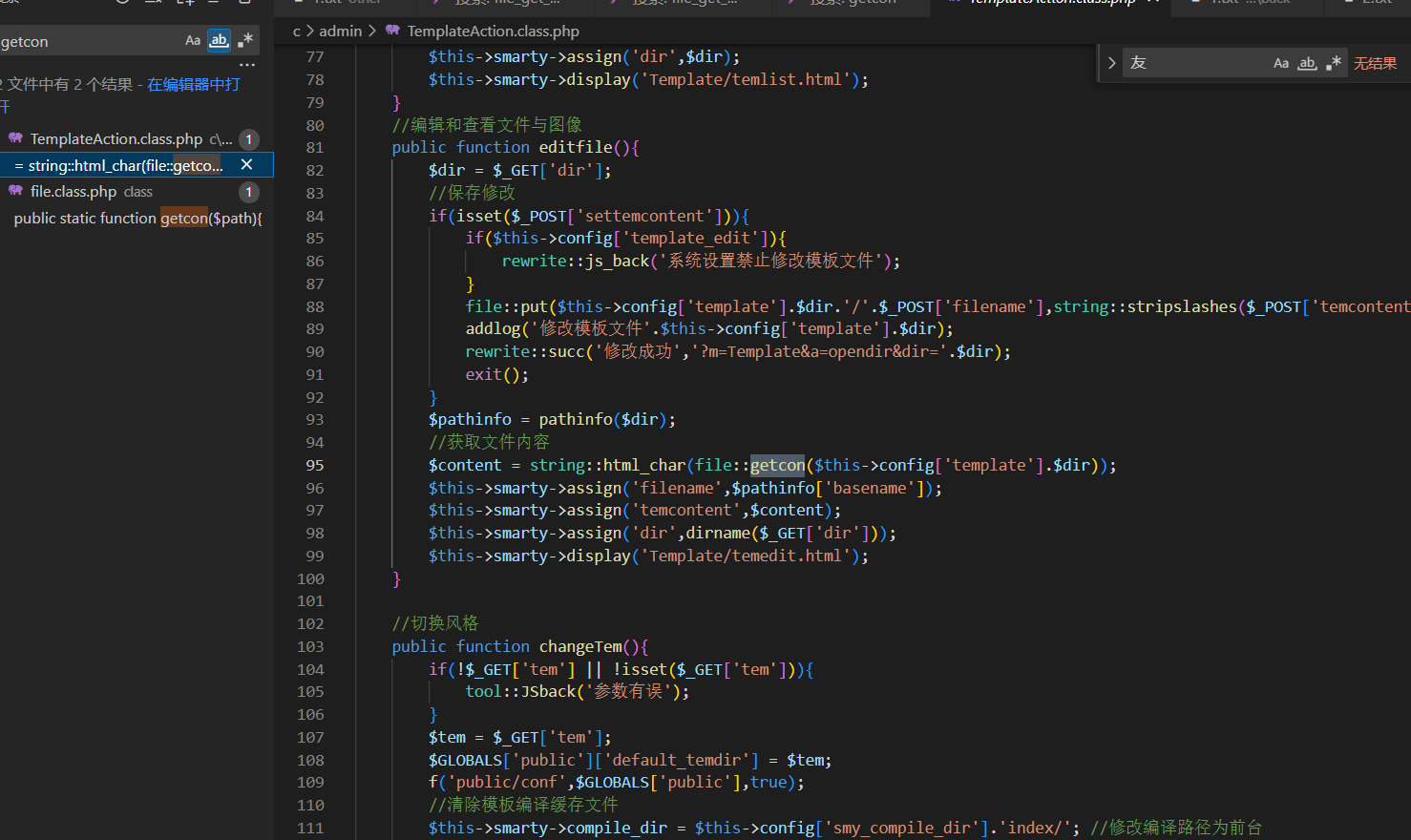The image size is (1411, 840).
Task: Click the addlog call on line 89
Action: (x=494, y=328)
